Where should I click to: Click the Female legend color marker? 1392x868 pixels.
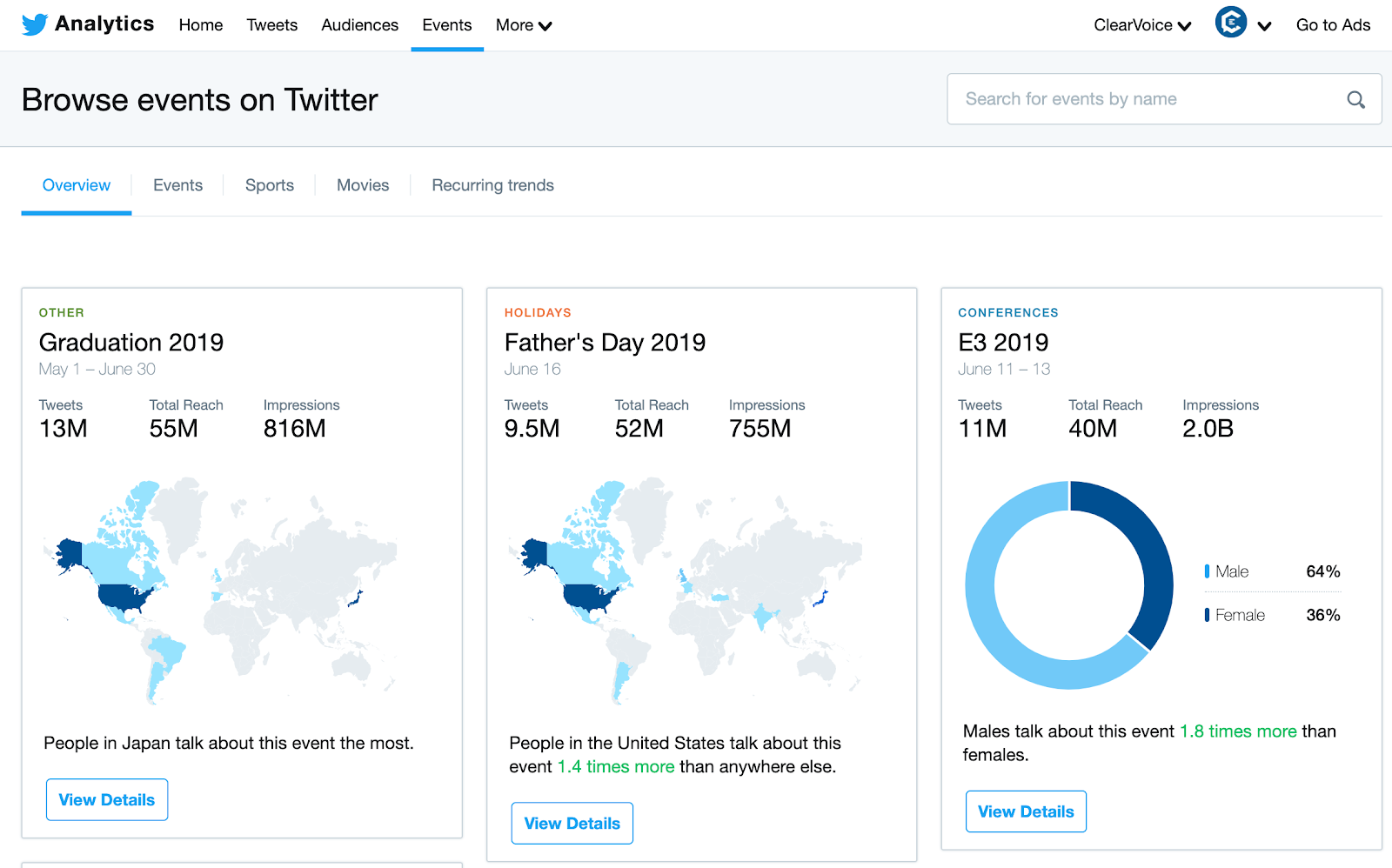tap(1207, 615)
